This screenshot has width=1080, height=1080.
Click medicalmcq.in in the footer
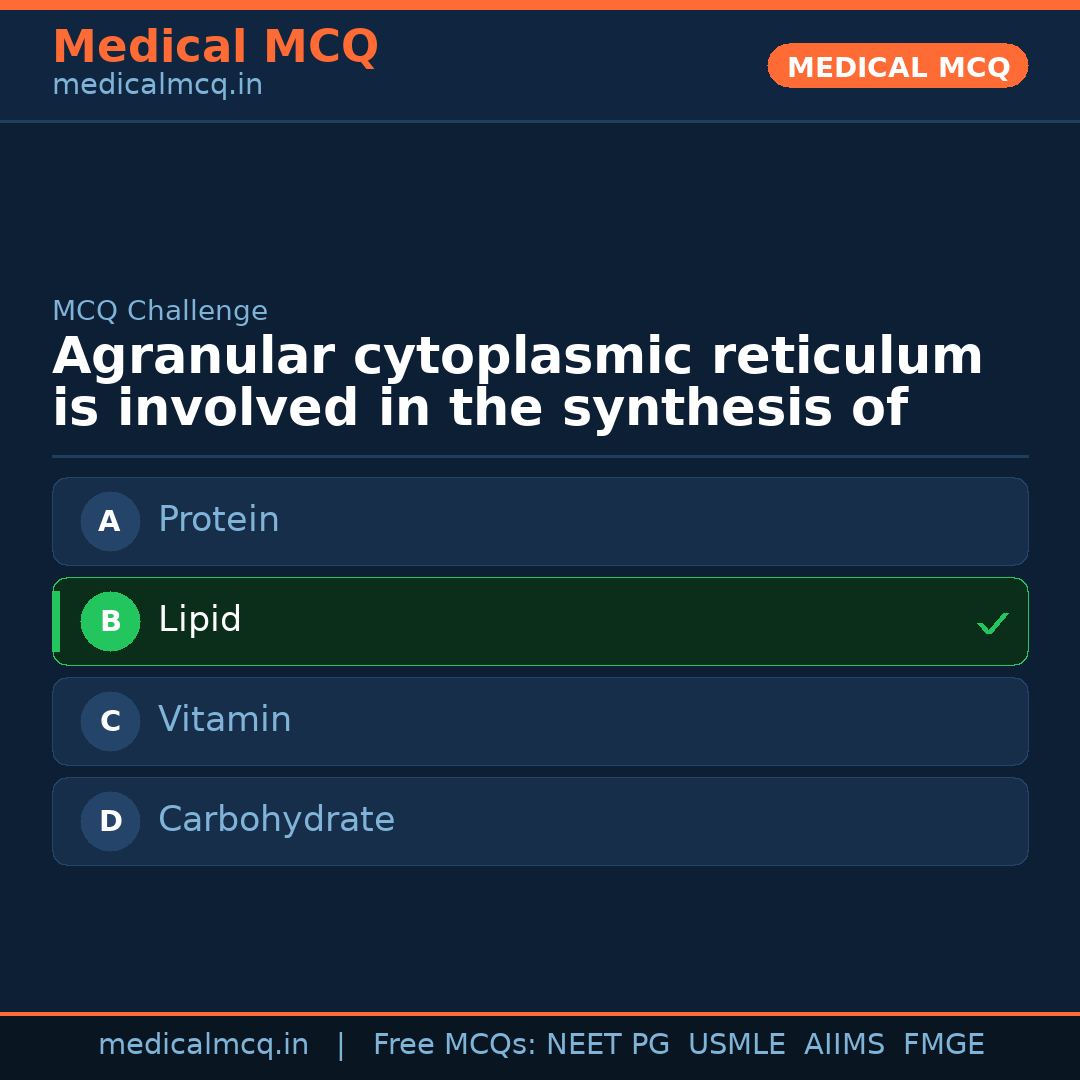pyautogui.click(x=204, y=1044)
